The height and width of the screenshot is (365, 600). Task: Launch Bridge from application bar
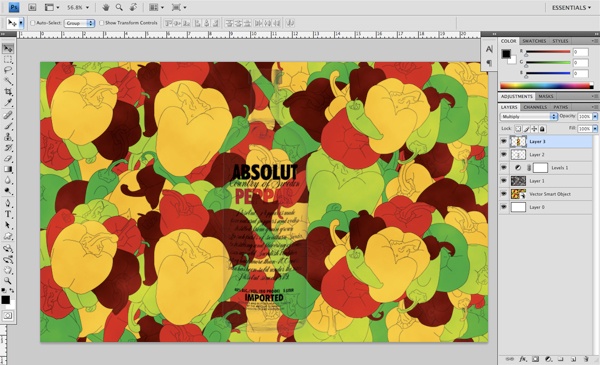(32, 7)
